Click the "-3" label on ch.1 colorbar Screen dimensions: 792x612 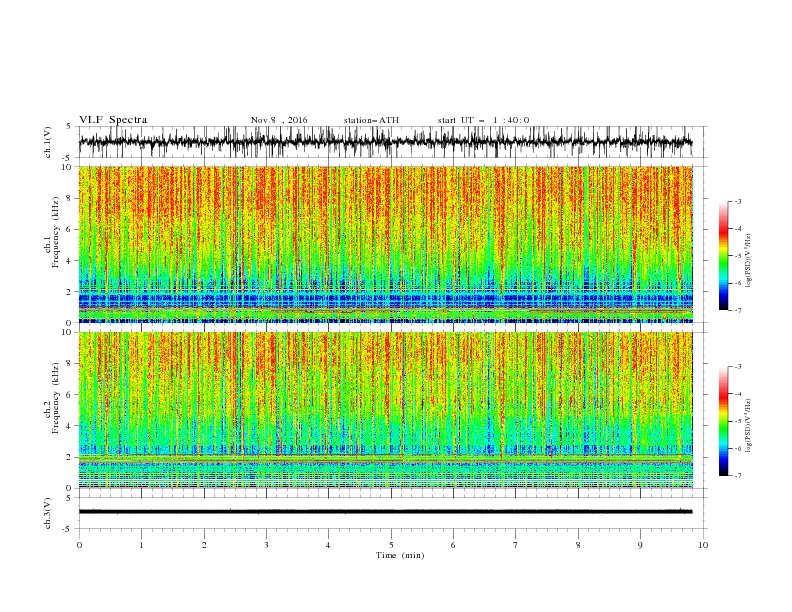(x=737, y=201)
